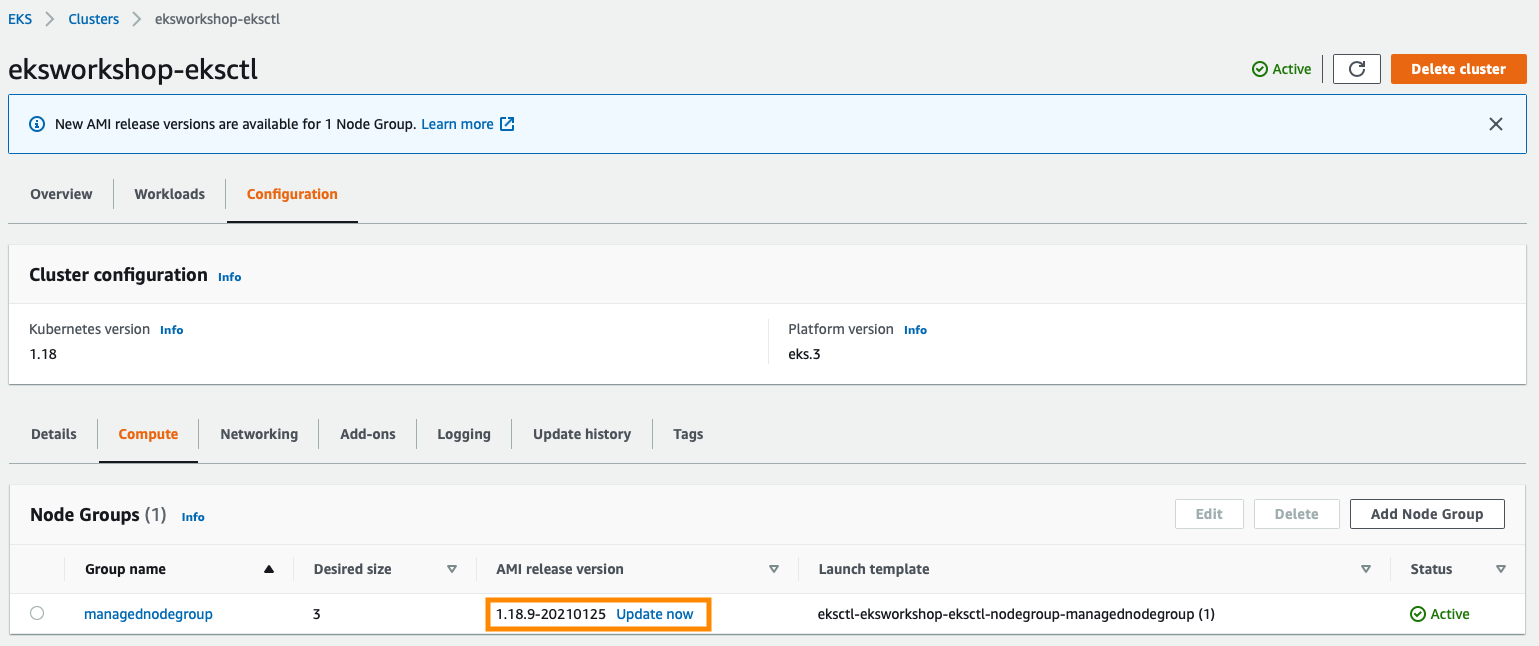Go to Clusters breadcrumb link

pyautogui.click(x=94, y=19)
